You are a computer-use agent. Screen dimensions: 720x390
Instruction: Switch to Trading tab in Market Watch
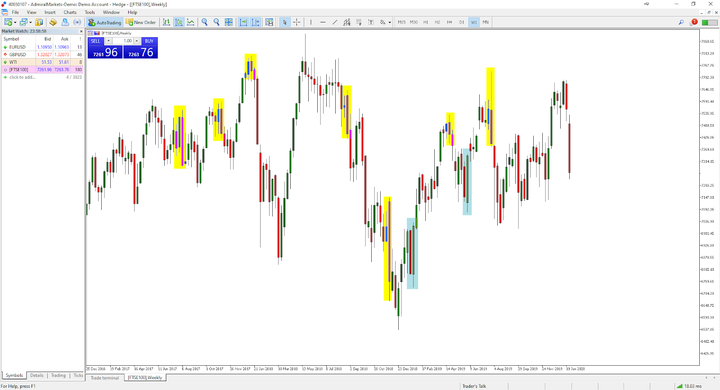coord(58,375)
